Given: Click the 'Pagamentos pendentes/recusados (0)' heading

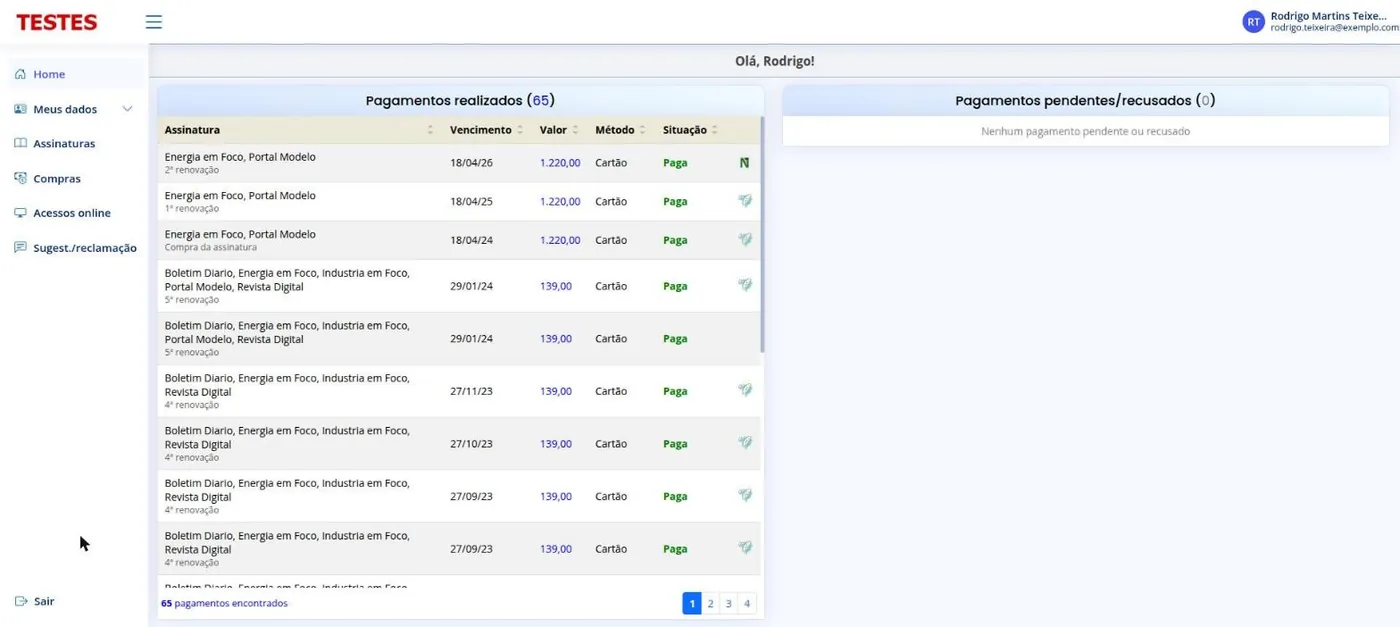Looking at the screenshot, I should (x=1086, y=100).
